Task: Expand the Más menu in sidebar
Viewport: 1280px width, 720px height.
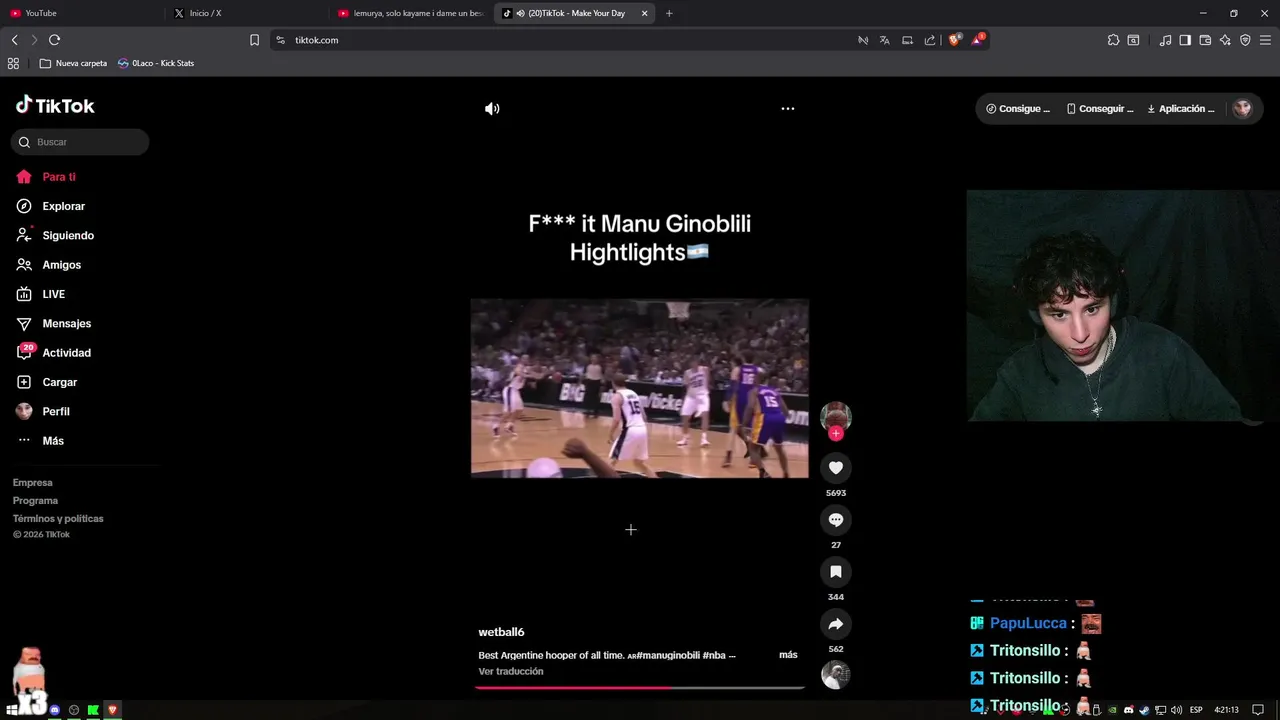Action: [41, 441]
